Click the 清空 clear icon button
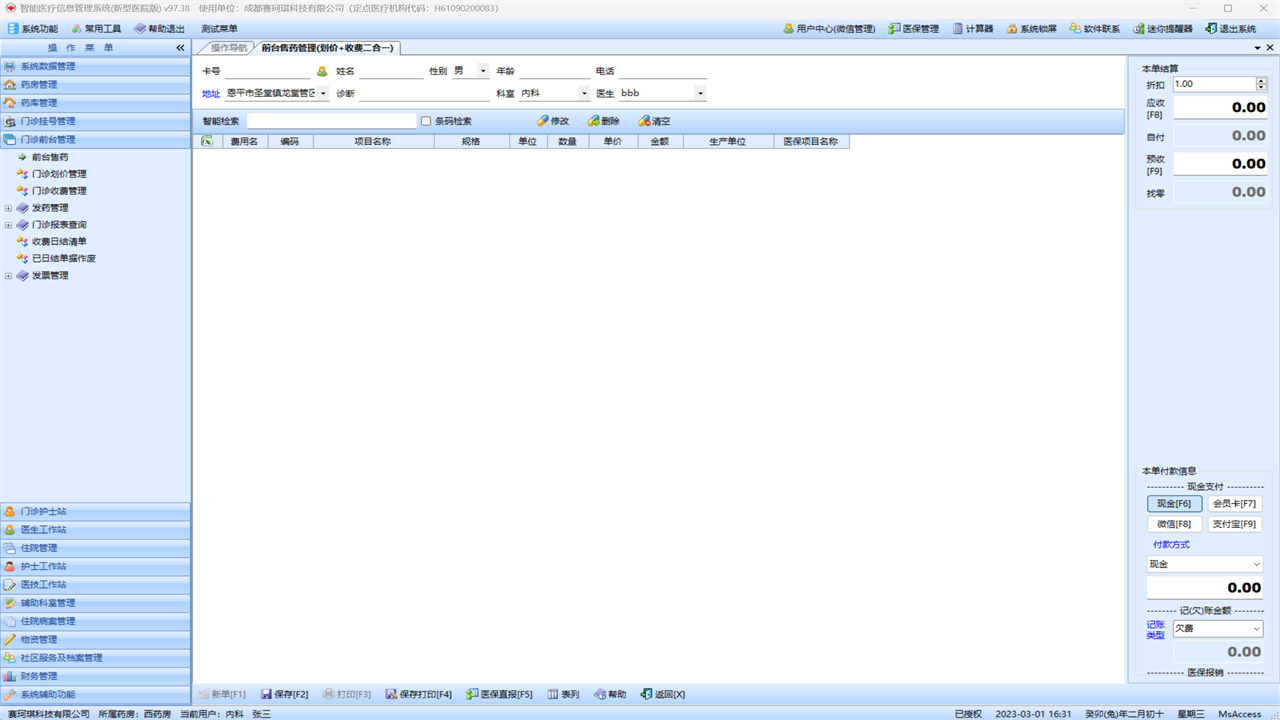The height and width of the screenshot is (720, 1280). [x=655, y=121]
